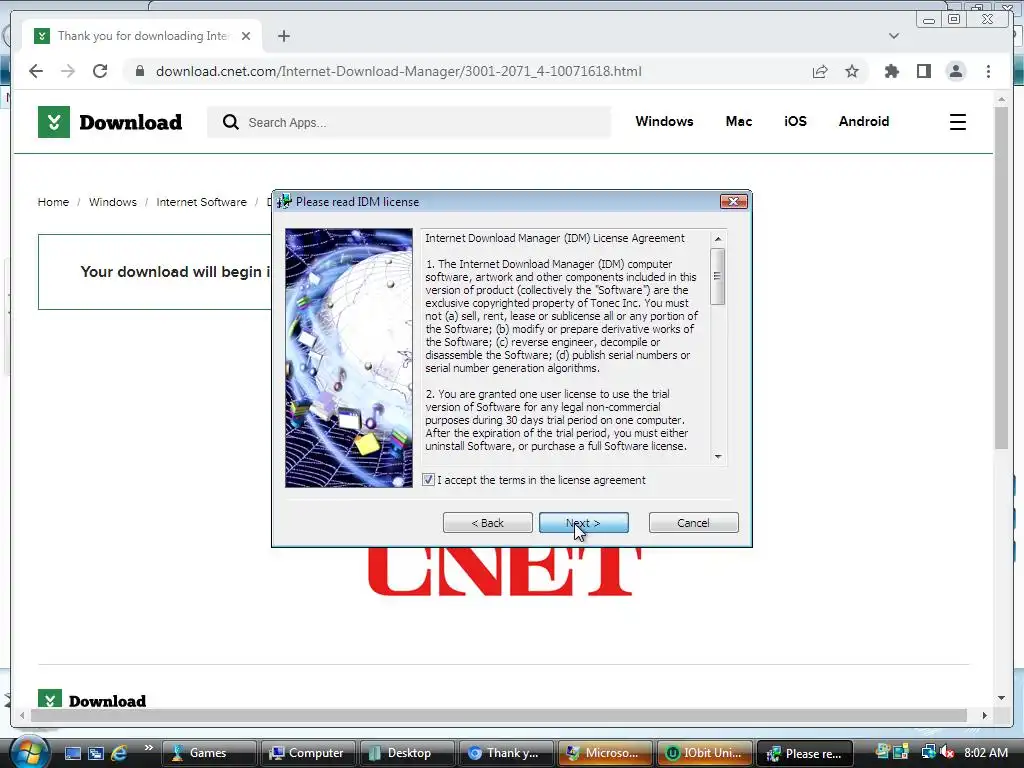This screenshot has height=768, width=1024.
Task: Close the IDM license dialog with the X
Action: coord(733,202)
